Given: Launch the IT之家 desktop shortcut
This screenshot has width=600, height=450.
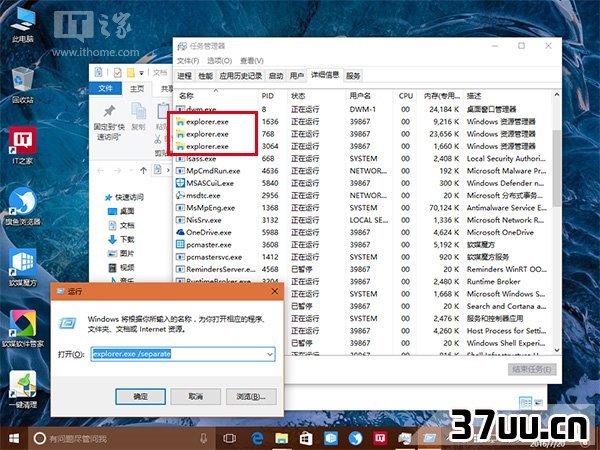Looking at the screenshot, I should pos(23,146).
